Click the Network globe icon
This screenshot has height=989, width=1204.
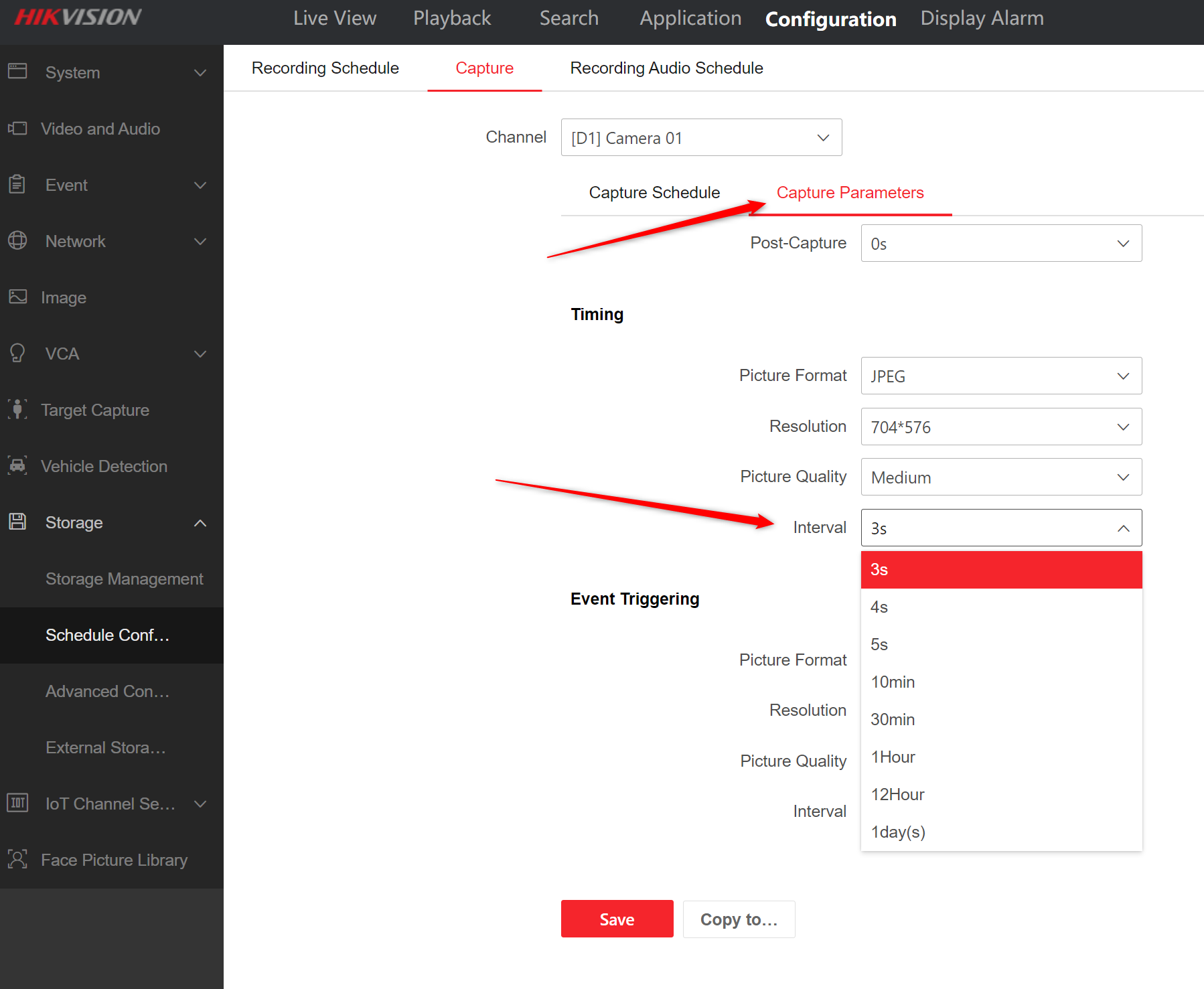pyautogui.click(x=17, y=240)
